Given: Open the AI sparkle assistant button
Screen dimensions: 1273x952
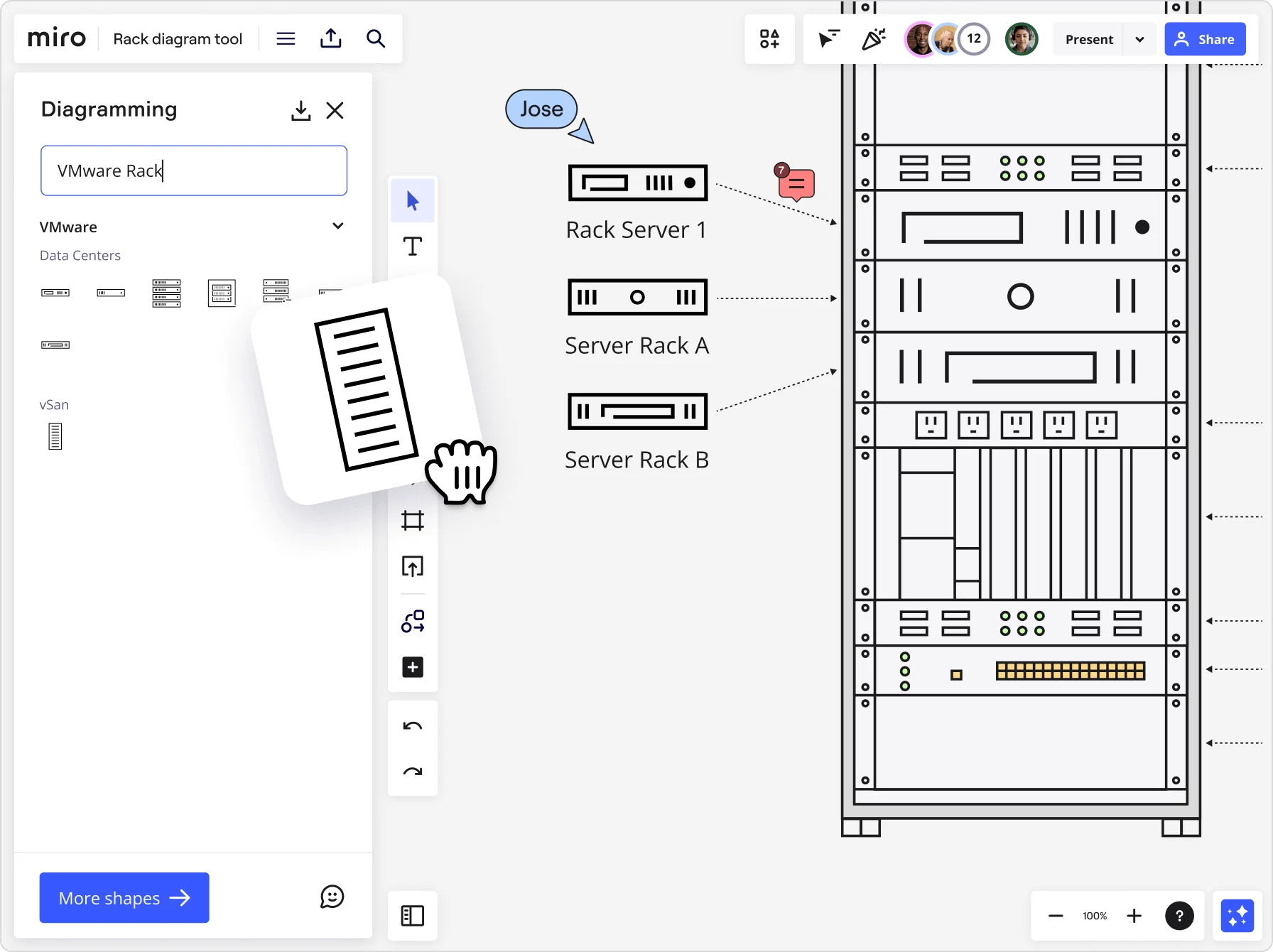Looking at the screenshot, I should click(x=1237, y=915).
